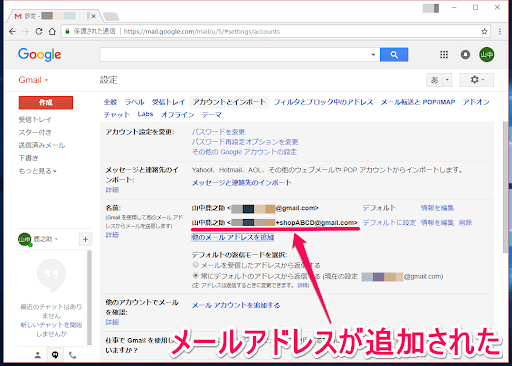Click green account avatar in header
Screen dimensions: 512x366
click(487, 55)
